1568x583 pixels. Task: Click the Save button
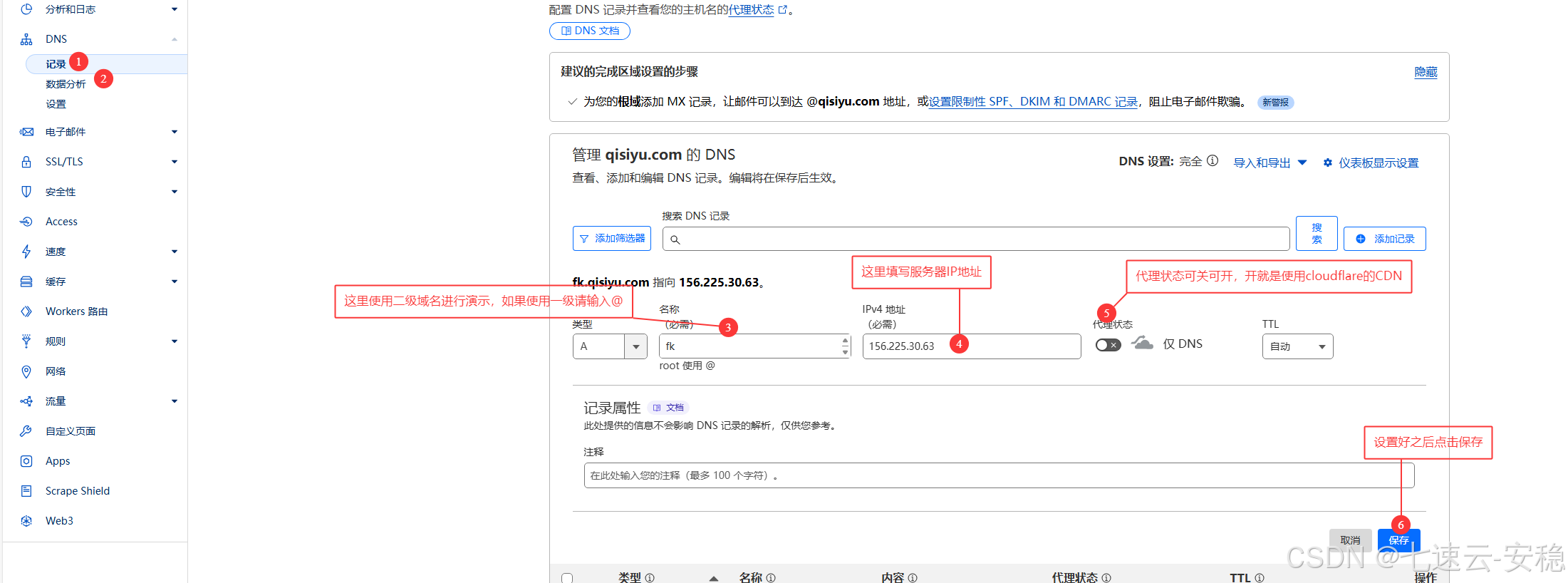1399,540
